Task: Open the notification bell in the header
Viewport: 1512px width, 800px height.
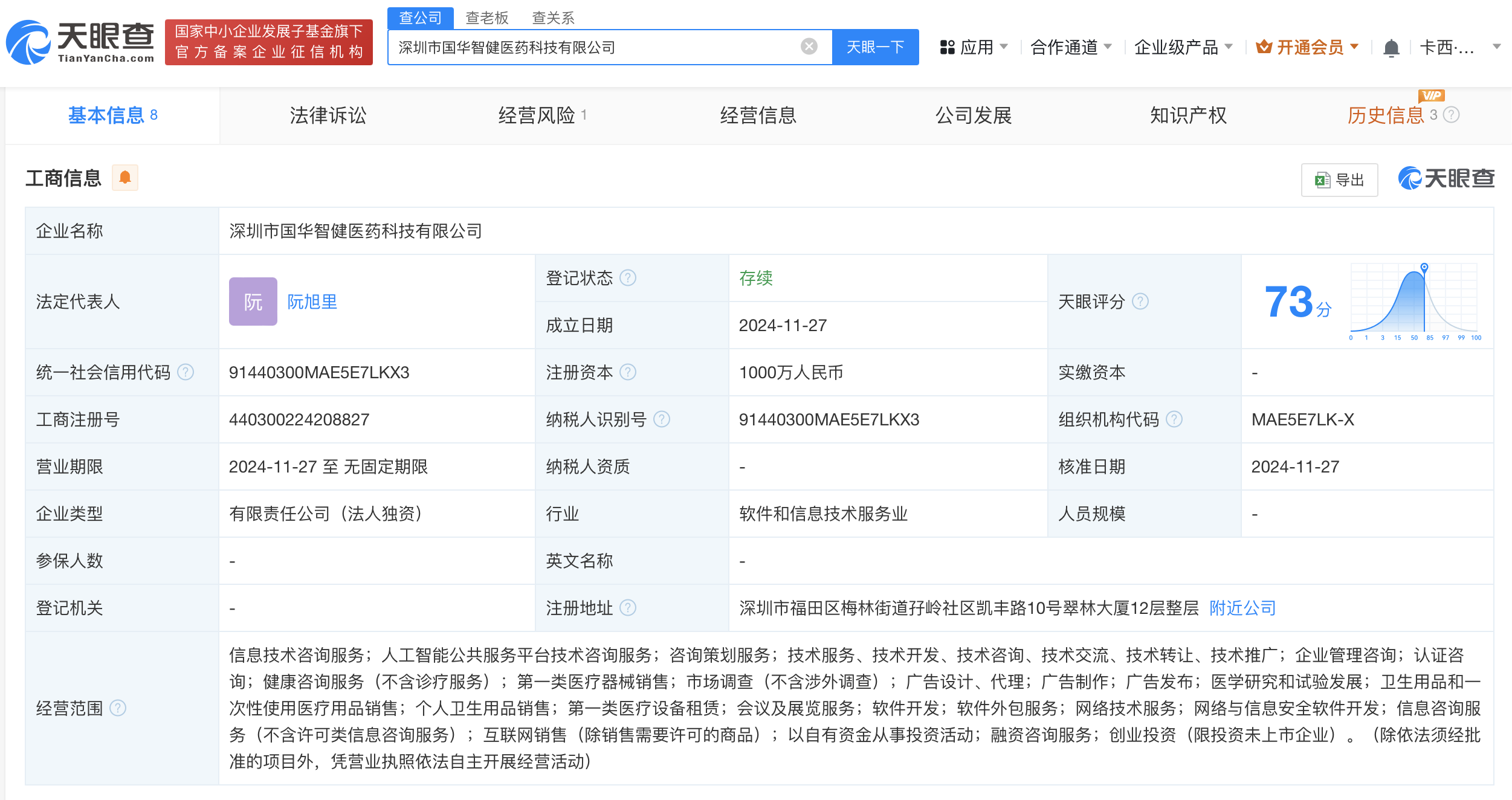Action: pyautogui.click(x=1391, y=47)
